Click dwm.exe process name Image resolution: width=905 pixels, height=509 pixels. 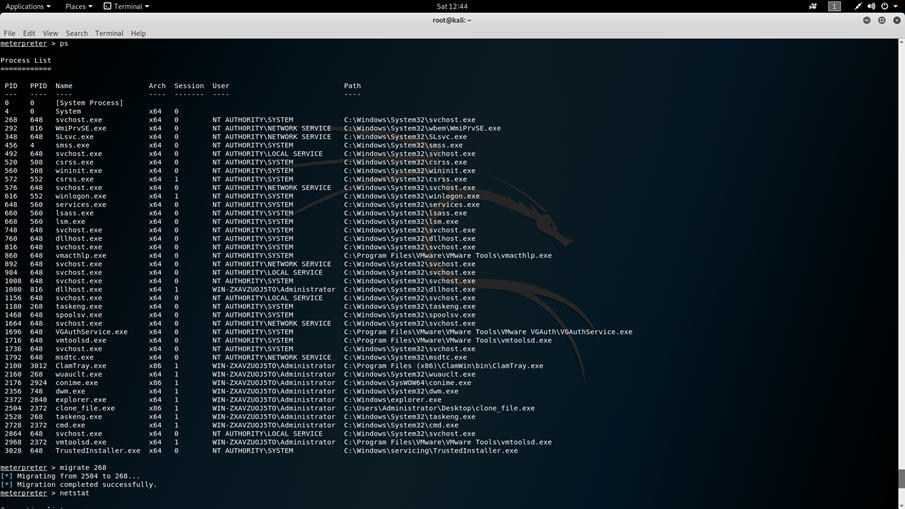tap(70, 391)
